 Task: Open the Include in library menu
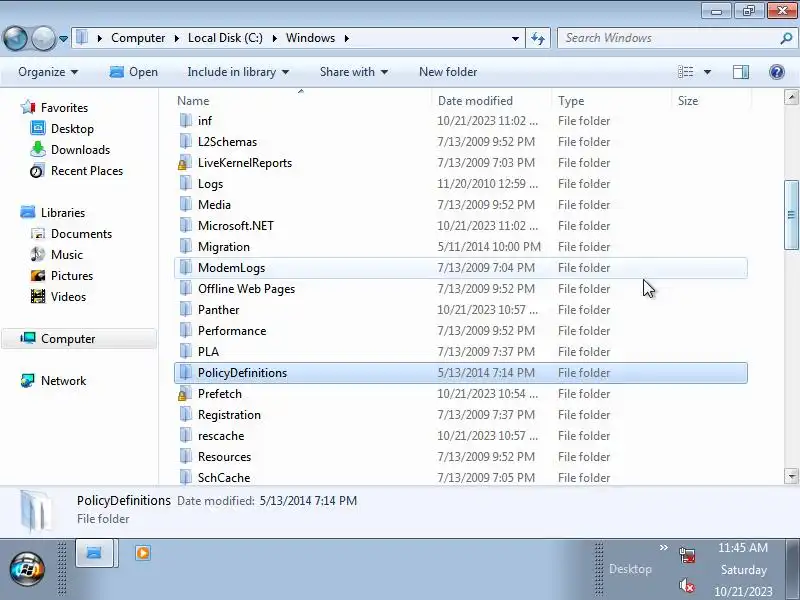click(238, 72)
